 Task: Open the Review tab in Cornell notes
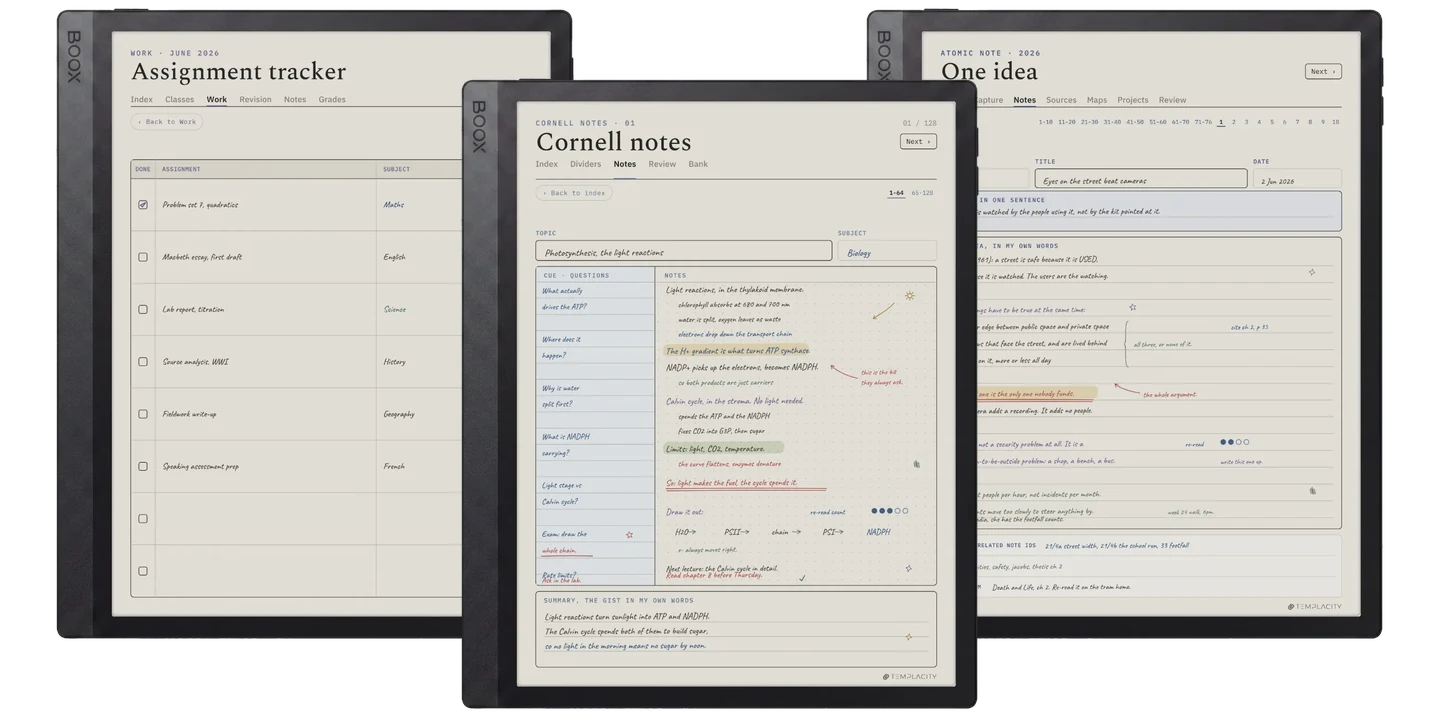pos(662,164)
